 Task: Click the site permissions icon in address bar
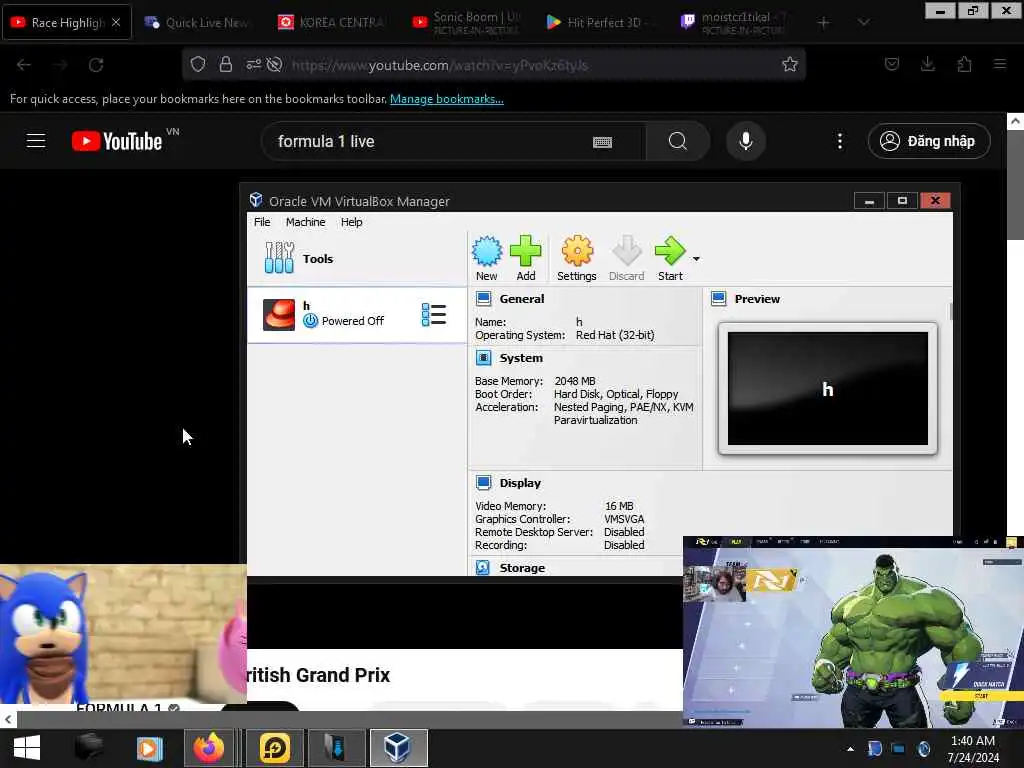tap(253, 64)
